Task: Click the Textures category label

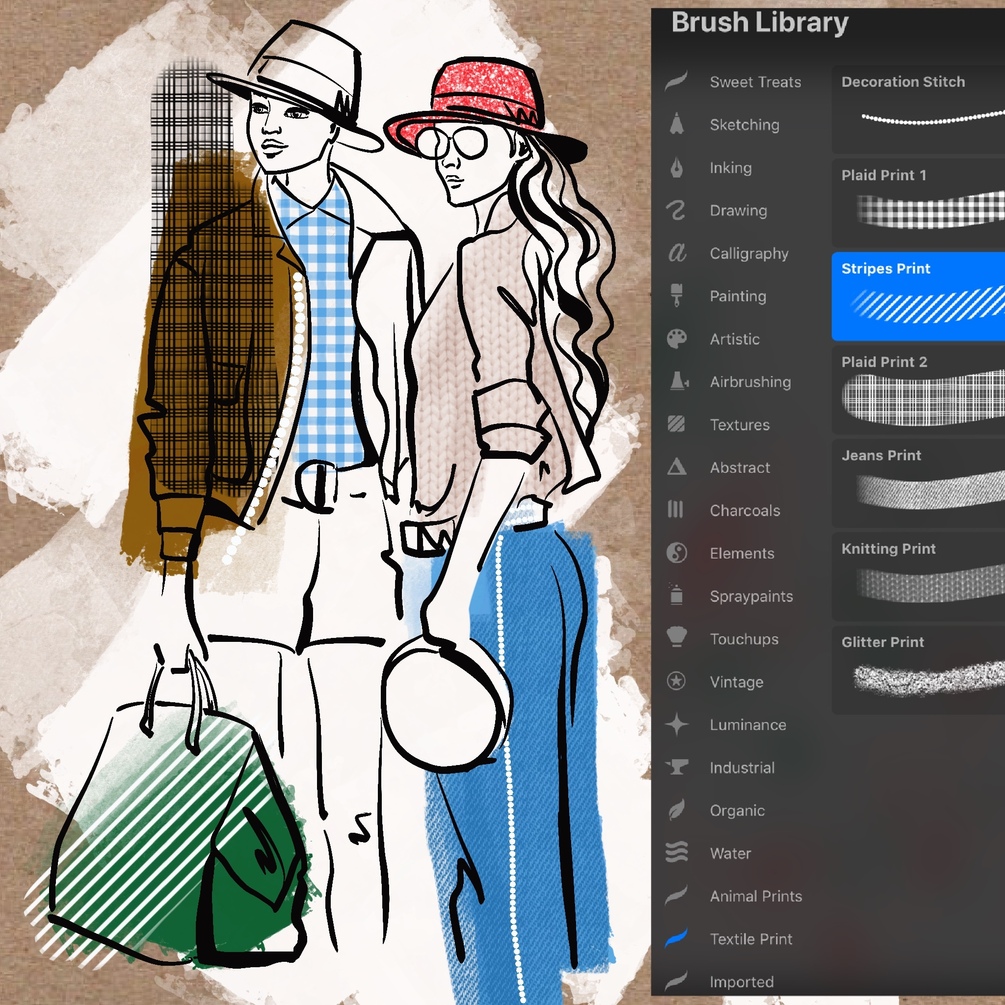Action: click(x=740, y=424)
